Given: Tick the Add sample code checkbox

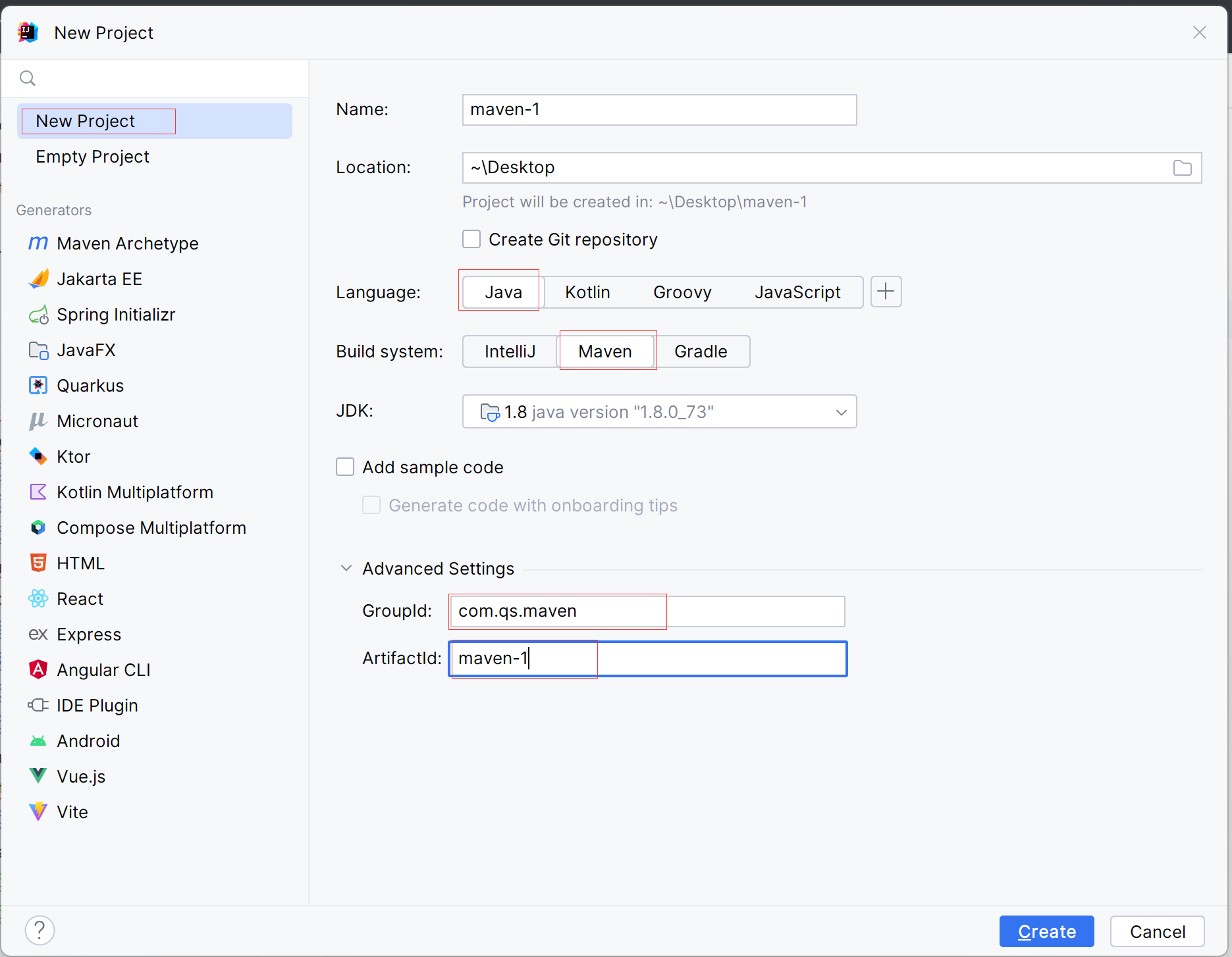Looking at the screenshot, I should [x=345, y=467].
